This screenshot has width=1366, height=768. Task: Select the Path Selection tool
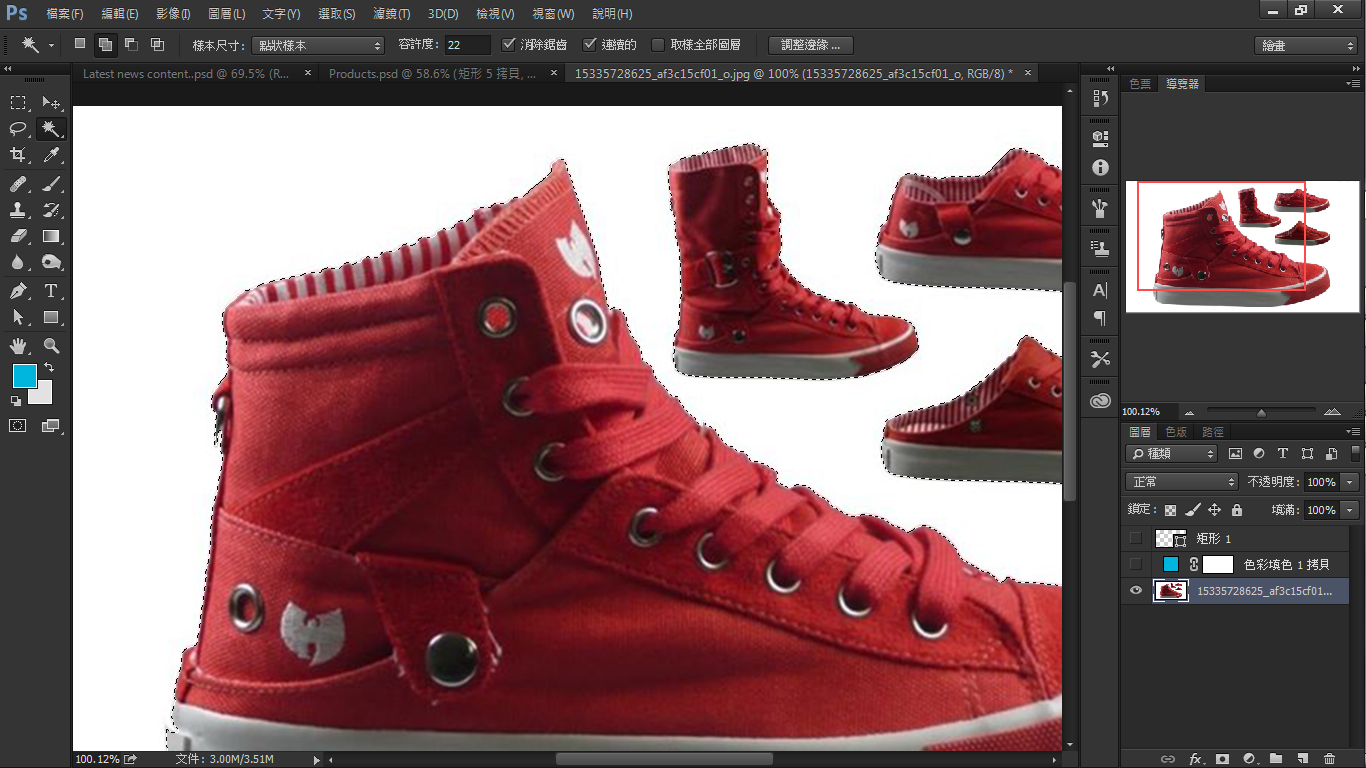click(18, 317)
